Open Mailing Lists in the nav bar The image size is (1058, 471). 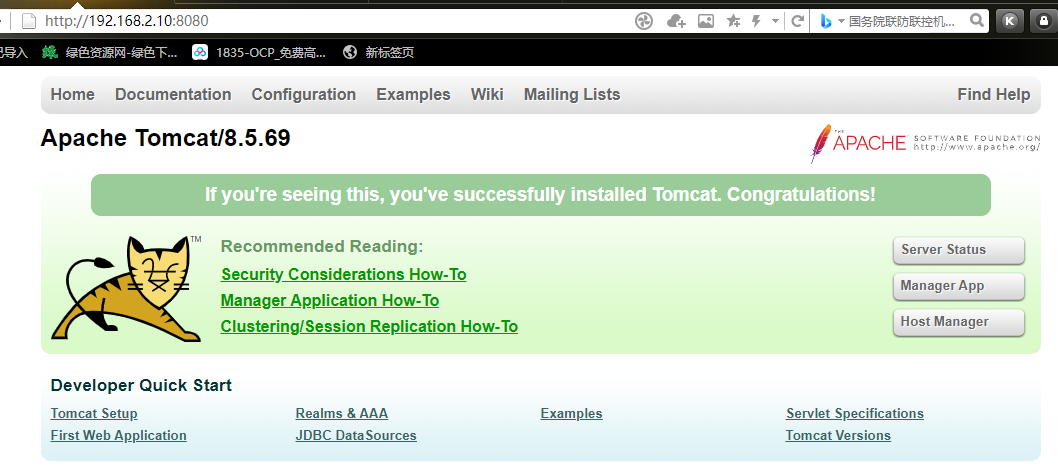coord(572,94)
